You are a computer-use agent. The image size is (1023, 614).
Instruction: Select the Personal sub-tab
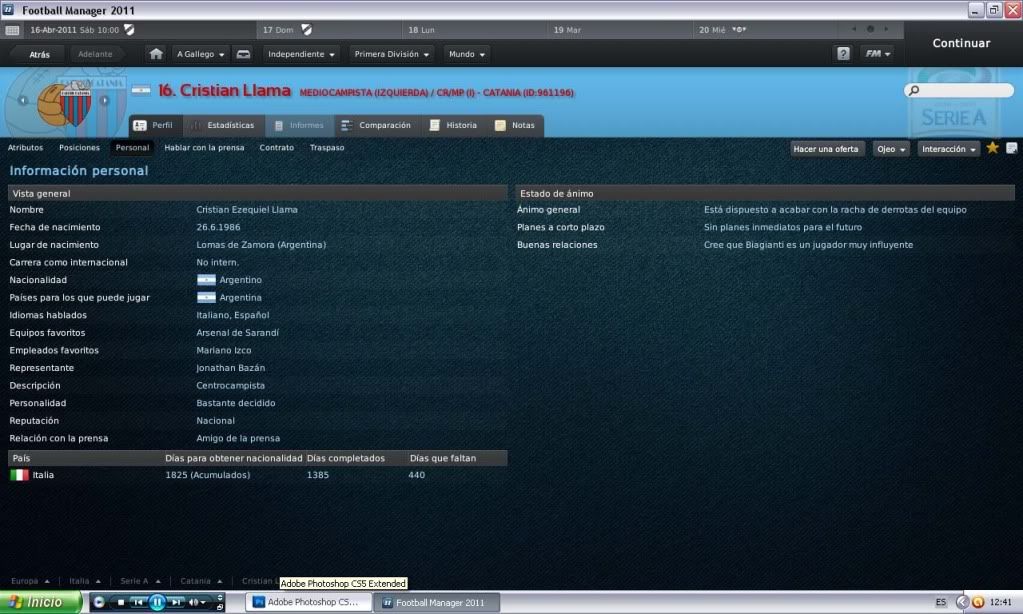coord(132,147)
